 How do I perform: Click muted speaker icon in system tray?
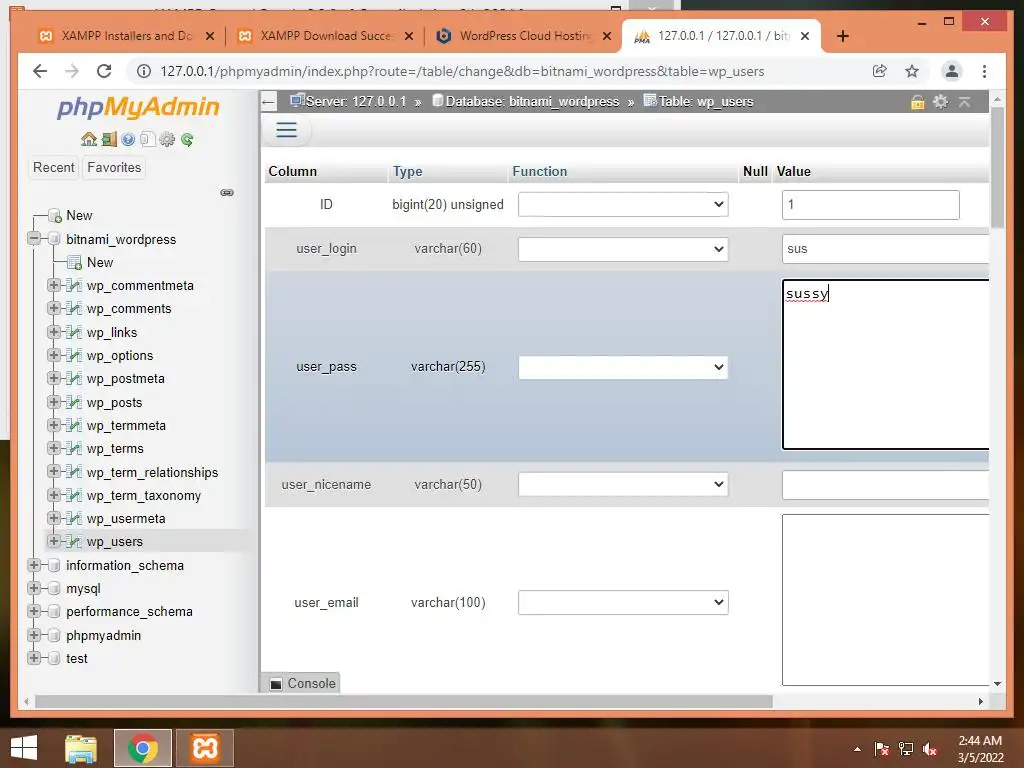point(931,749)
